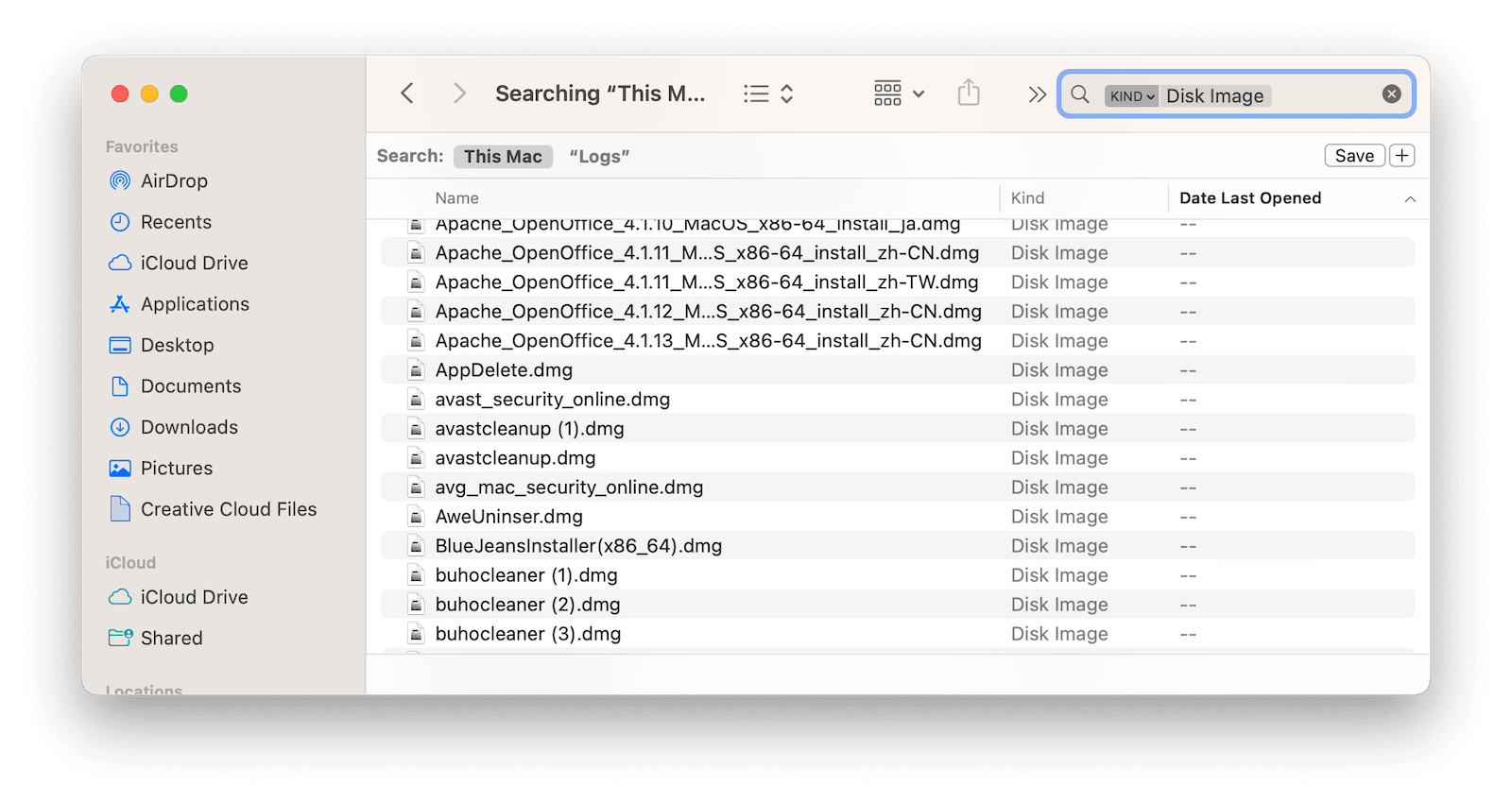
Task: Open the group-by grid icon menu
Action: [899, 94]
